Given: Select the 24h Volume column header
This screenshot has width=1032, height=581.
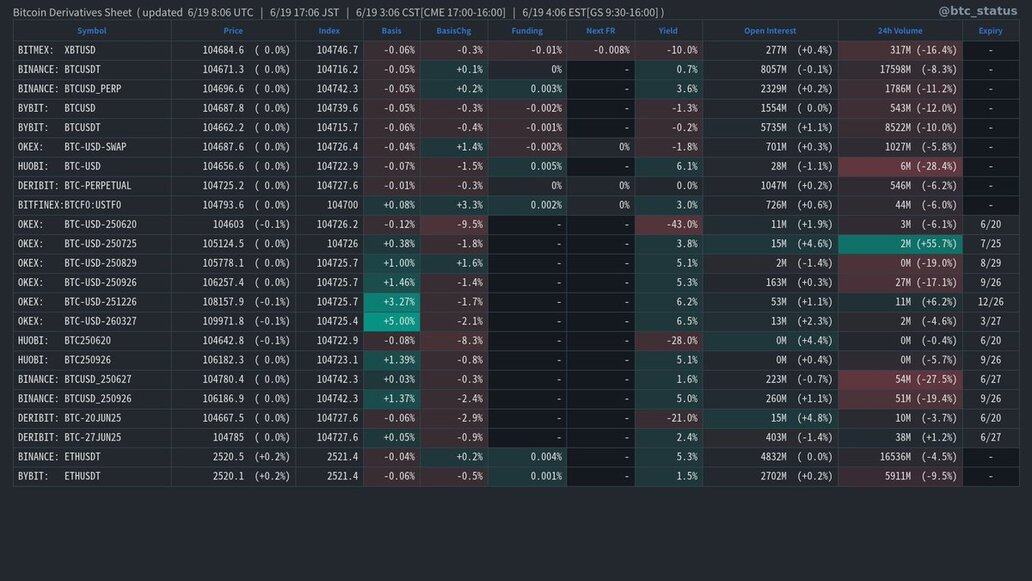Looking at the screenshot, I should 900,31.
